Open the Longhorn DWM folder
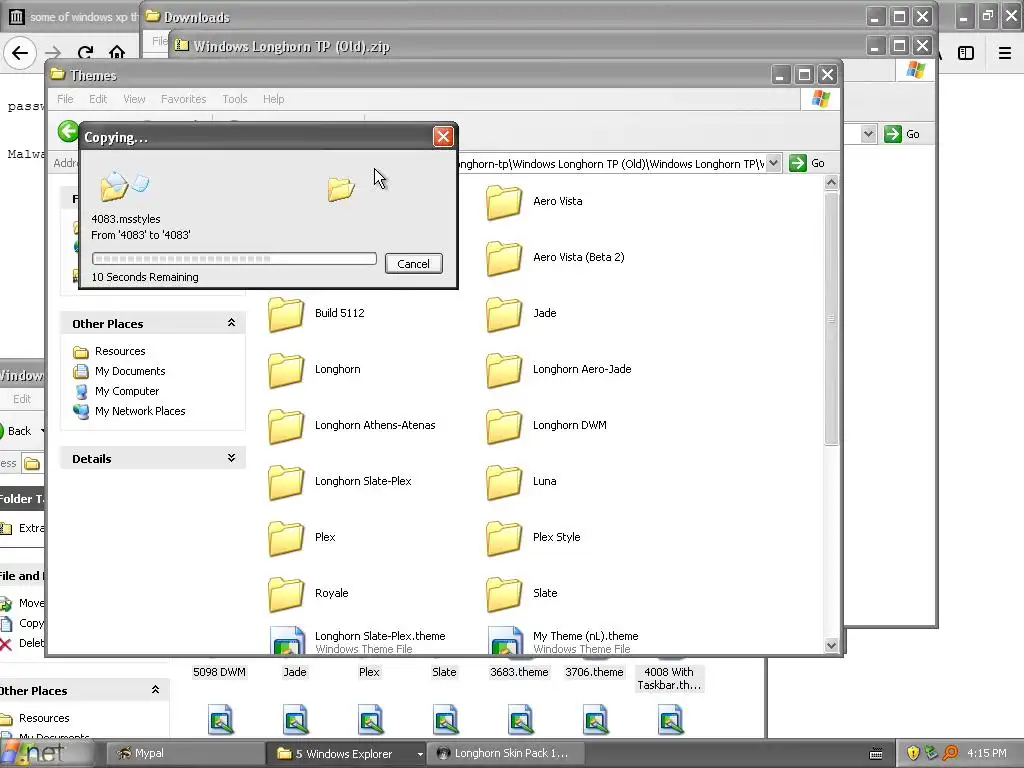1024x768 pixels. pyautogui.click(x=547, y=426)
